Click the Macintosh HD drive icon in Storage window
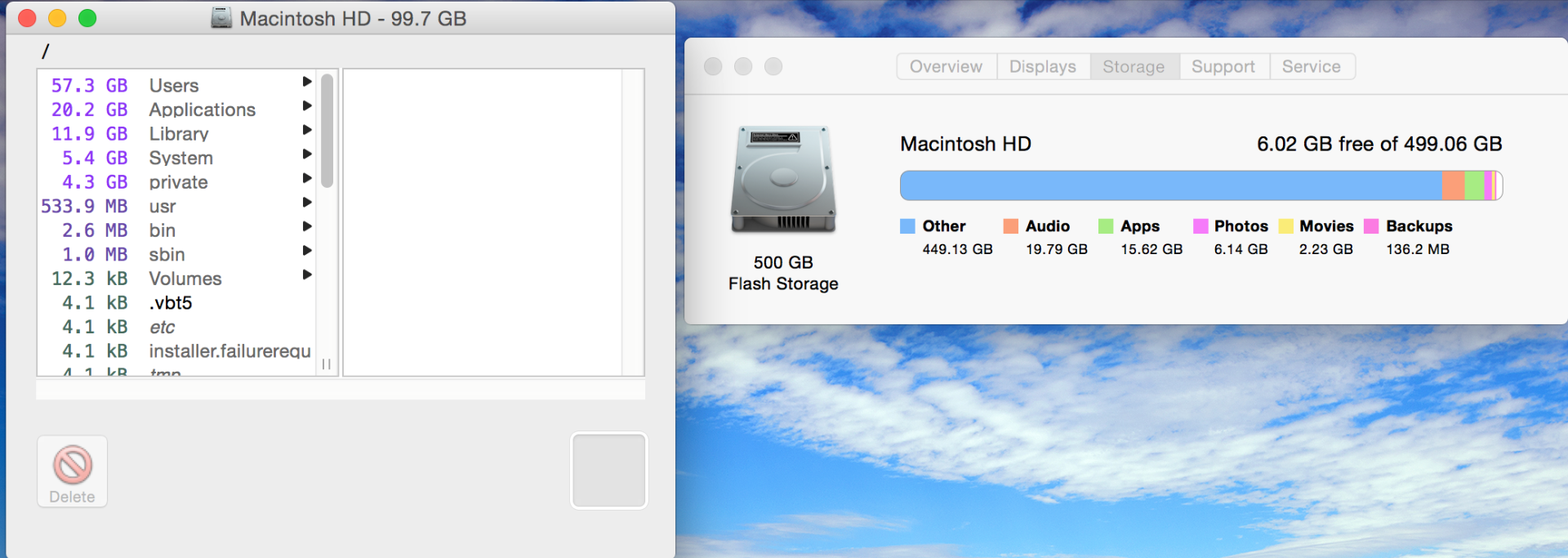1568x558 pixels. pyautogui.click(x=783, y=180)
